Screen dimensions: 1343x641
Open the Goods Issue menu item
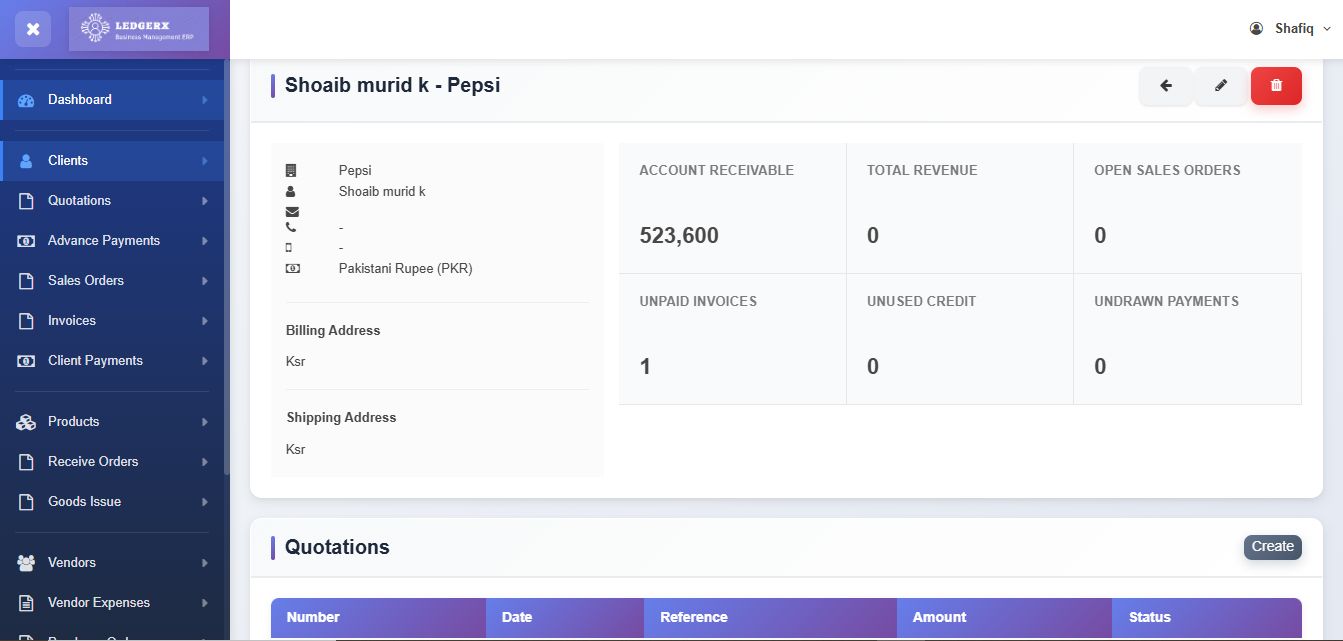(x=84, y=502)
